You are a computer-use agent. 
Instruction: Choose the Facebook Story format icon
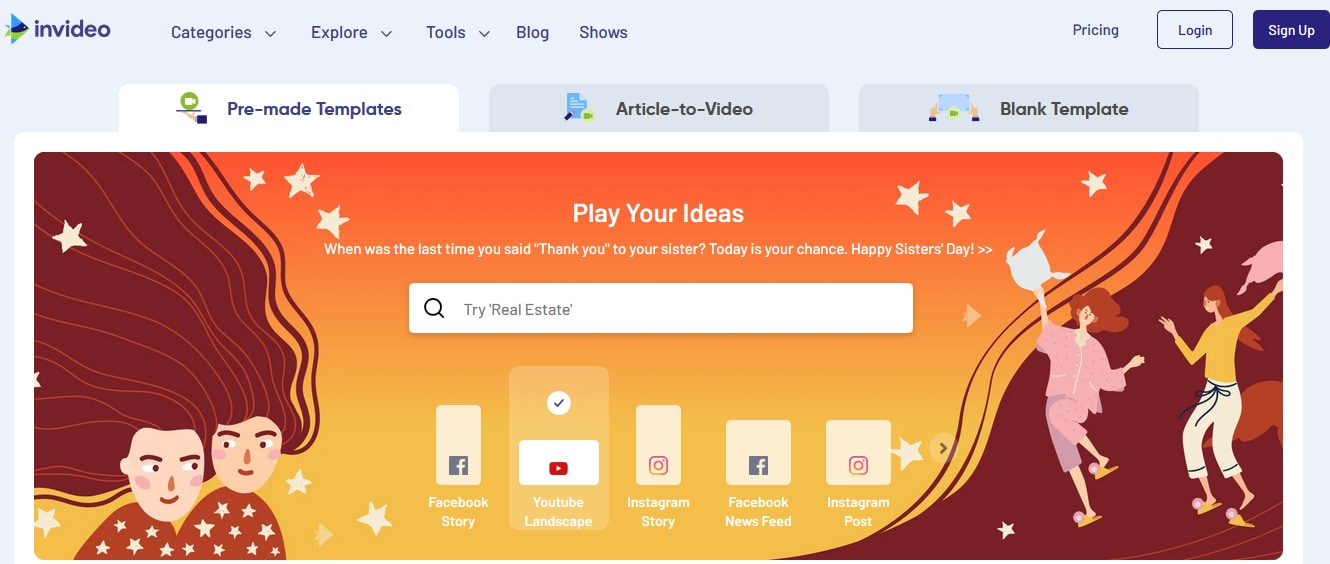click(x=458, y=445)
